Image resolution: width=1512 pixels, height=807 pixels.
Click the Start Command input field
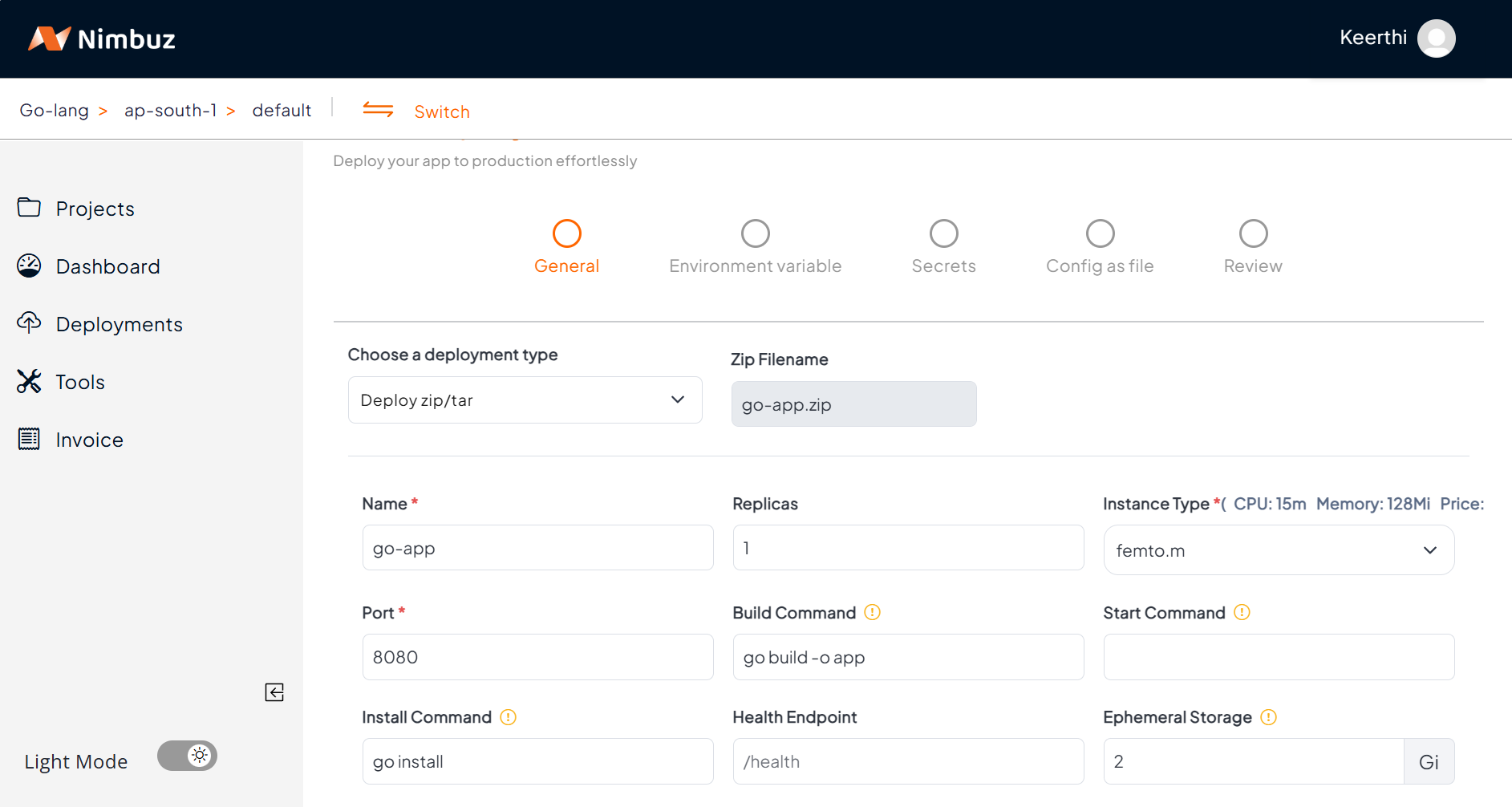tap(1278, 657)
